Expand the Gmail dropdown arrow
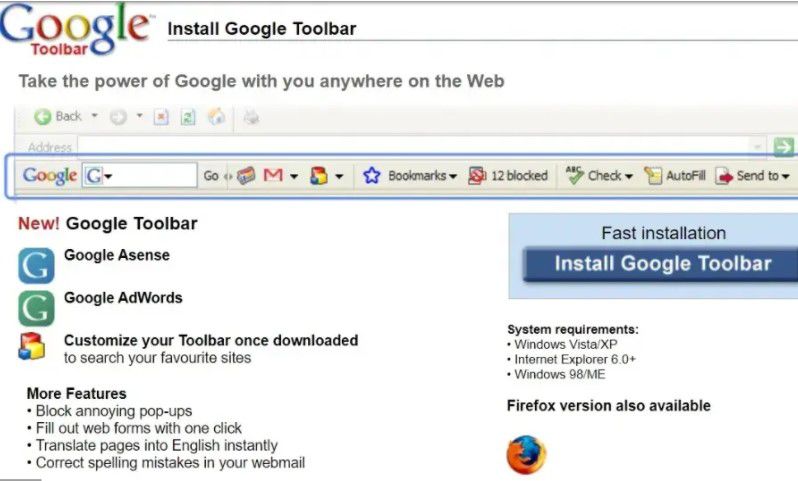This screenshot has width=798, height=481. coord(294,177)
